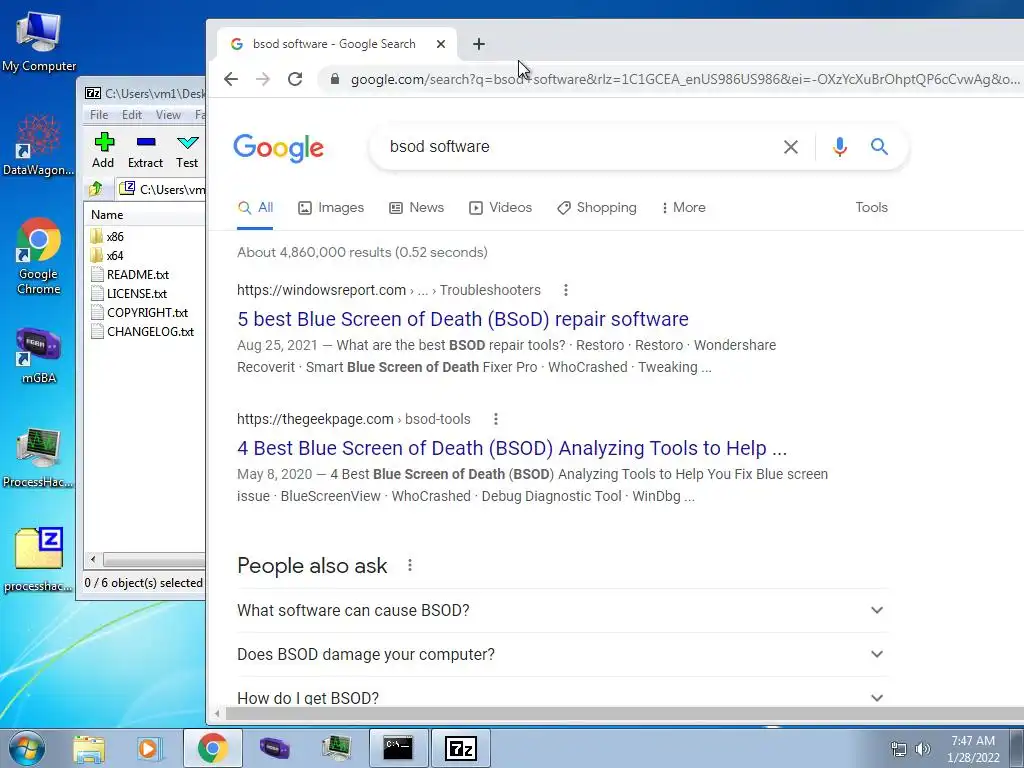Select the All results tab
The height and width of the screenshot is (768, 1024).
[x=255, y=208]
